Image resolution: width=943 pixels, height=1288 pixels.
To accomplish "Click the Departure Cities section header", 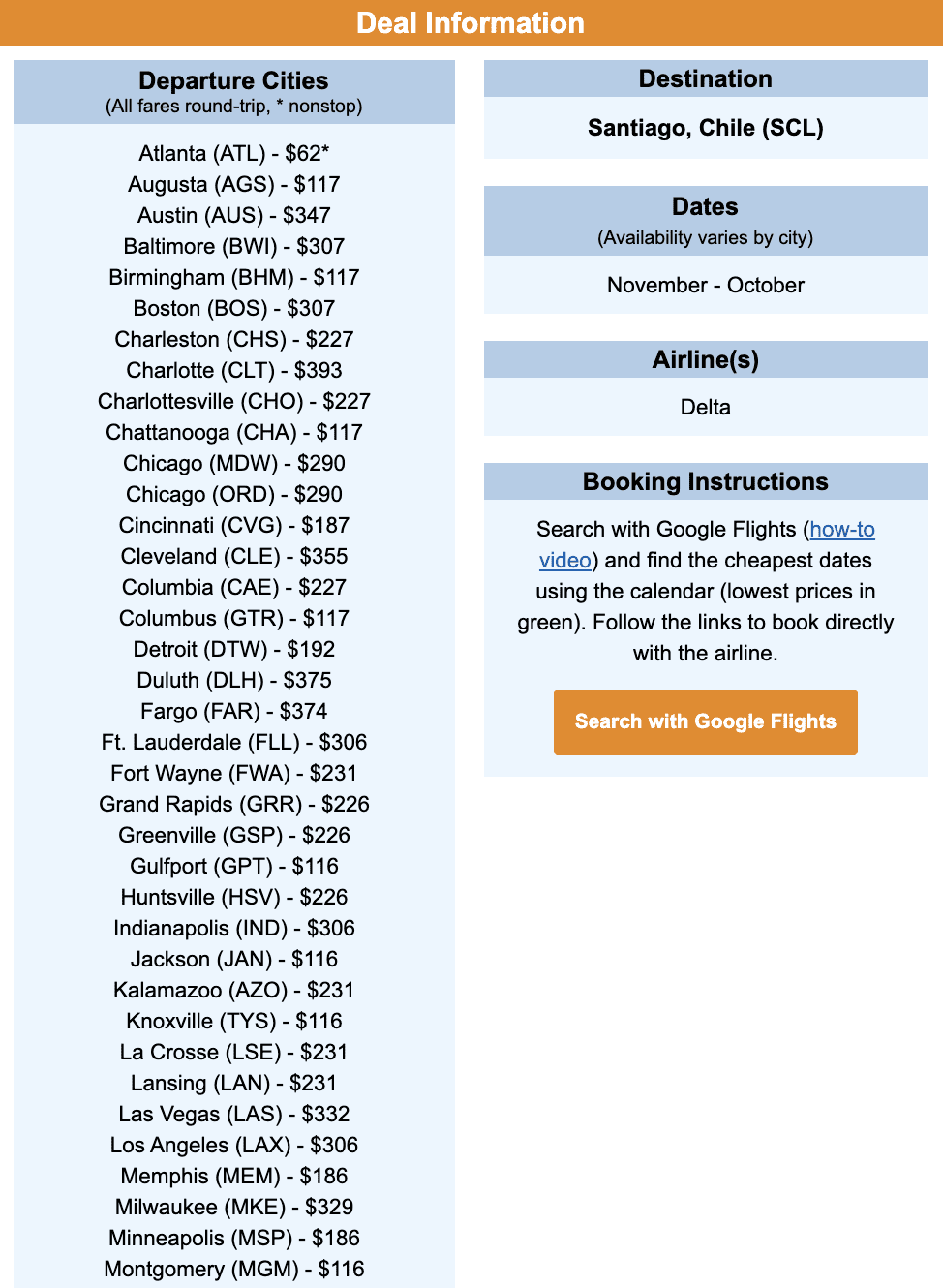I will (x=232, y=80).
